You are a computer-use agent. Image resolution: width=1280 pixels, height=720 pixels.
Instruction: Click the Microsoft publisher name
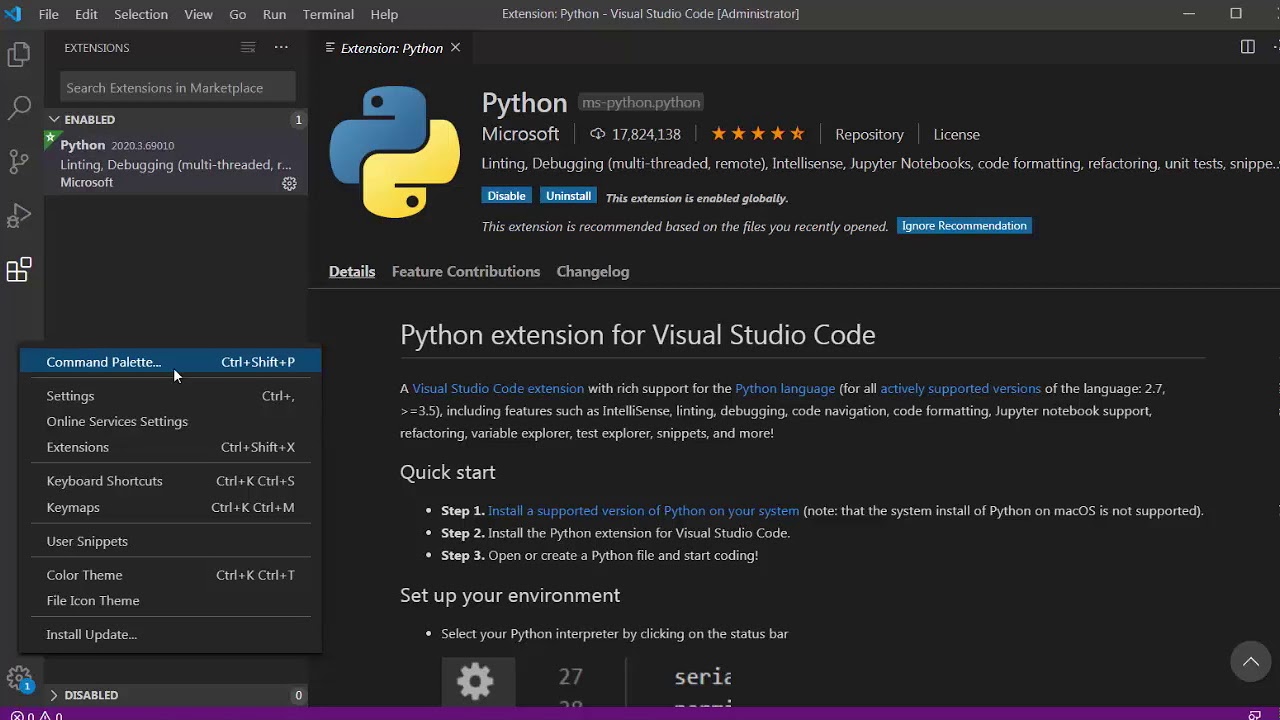(520, 134)
